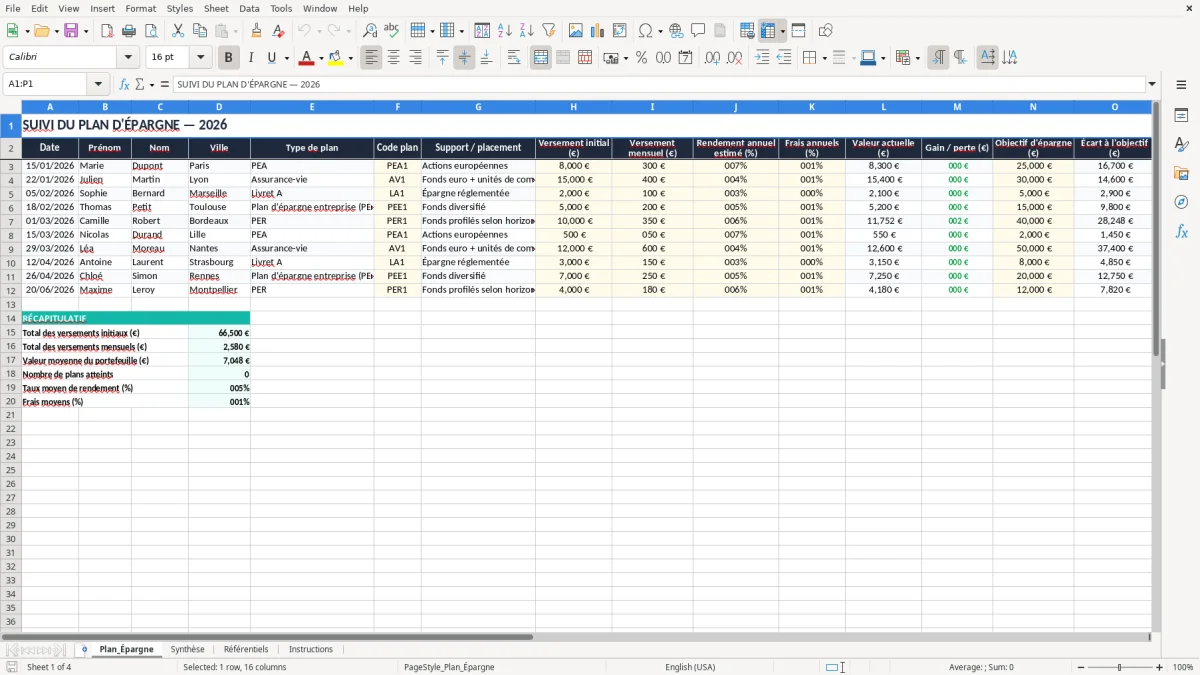Open the Function Wizard fx icon
This screenshot has height=675, width=1200.
pos(124,84)
